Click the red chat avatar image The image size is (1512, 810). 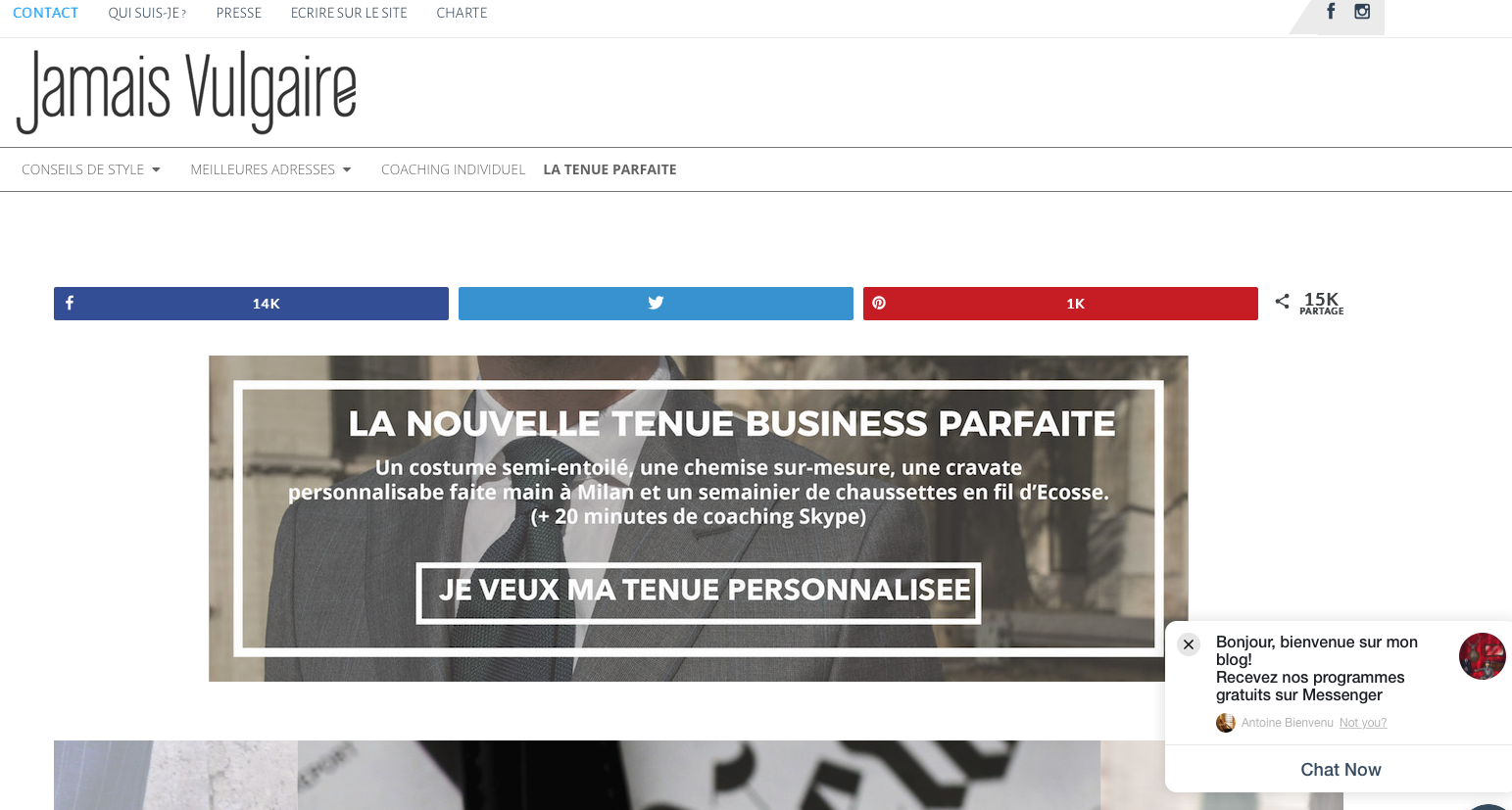pyautogui.click(x=1482, y=656)
